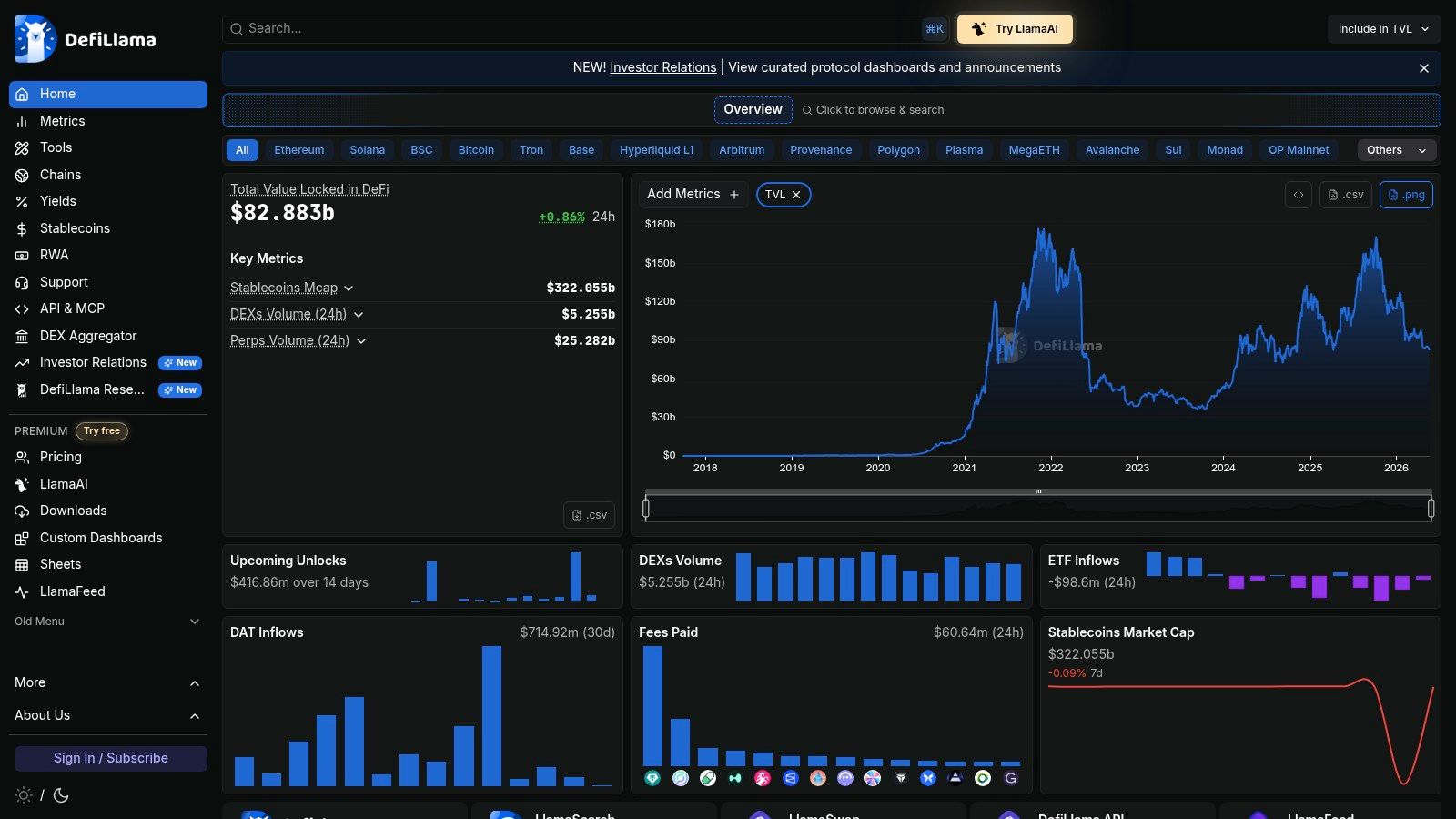Download the chart as .png
Image resolution: width=1456 pixels, height=819 pixels.
tap(1406, 195)
